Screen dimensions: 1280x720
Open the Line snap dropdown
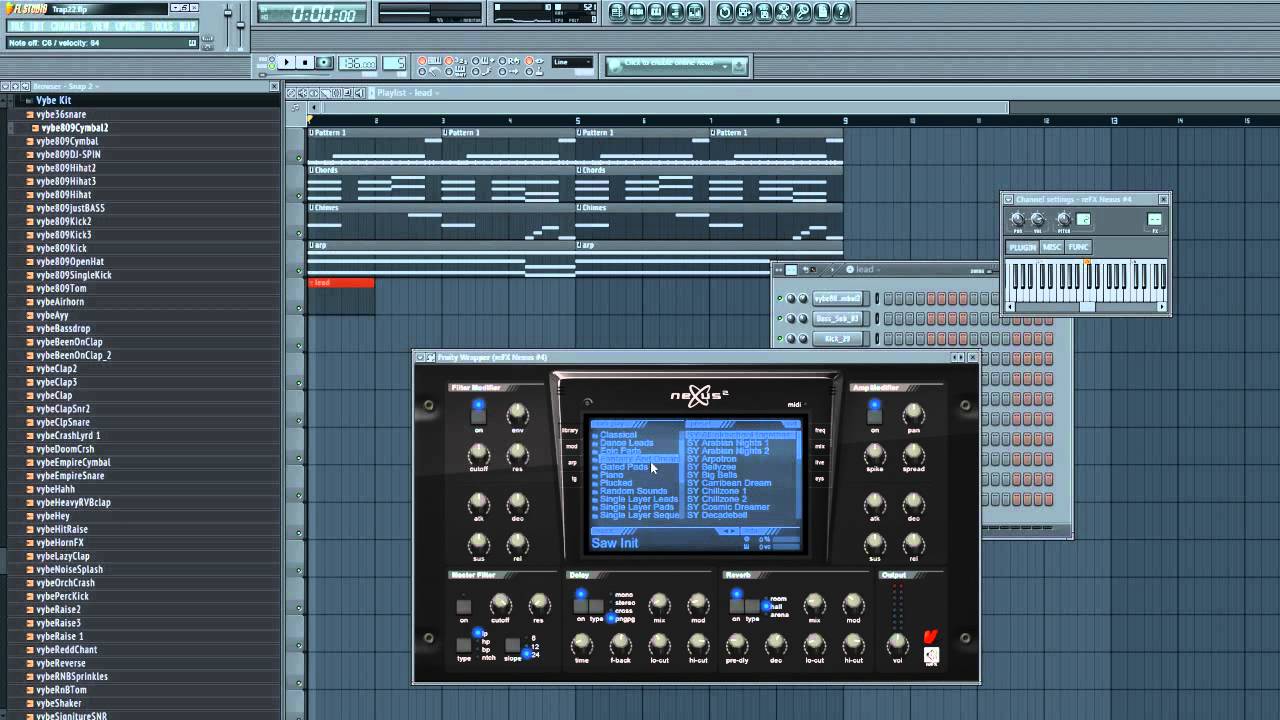[x=572, y=63]
